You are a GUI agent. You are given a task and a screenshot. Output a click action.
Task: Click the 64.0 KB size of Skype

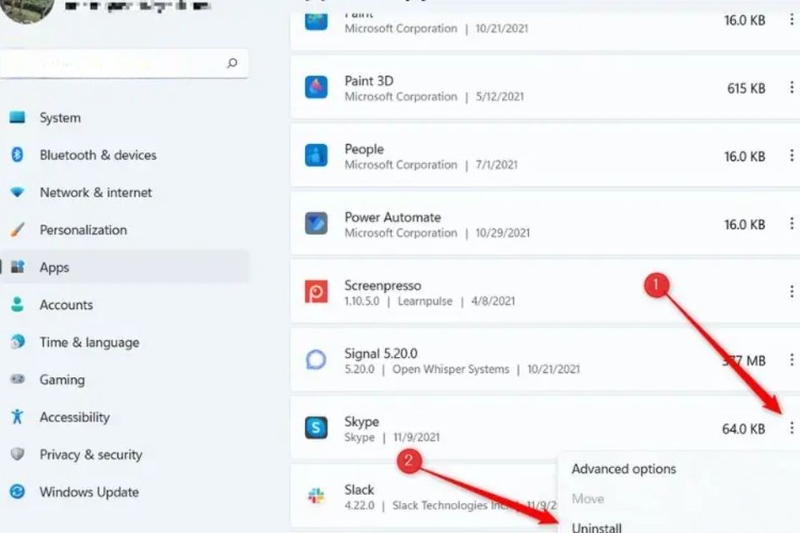(x=743, y=429)
